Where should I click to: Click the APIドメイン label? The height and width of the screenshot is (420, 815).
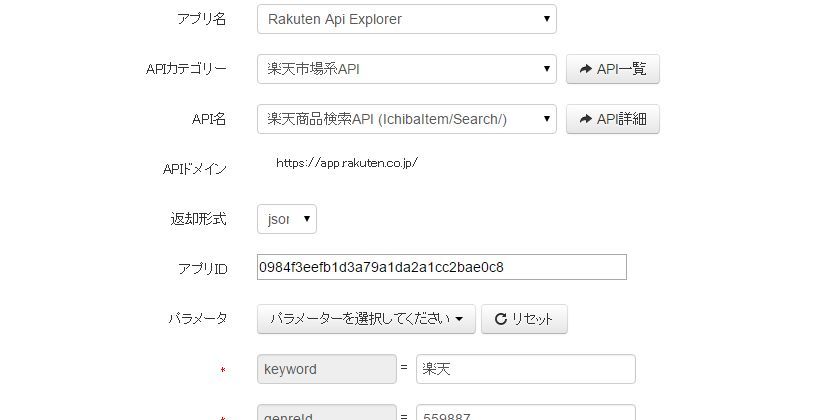click(194, 169)
